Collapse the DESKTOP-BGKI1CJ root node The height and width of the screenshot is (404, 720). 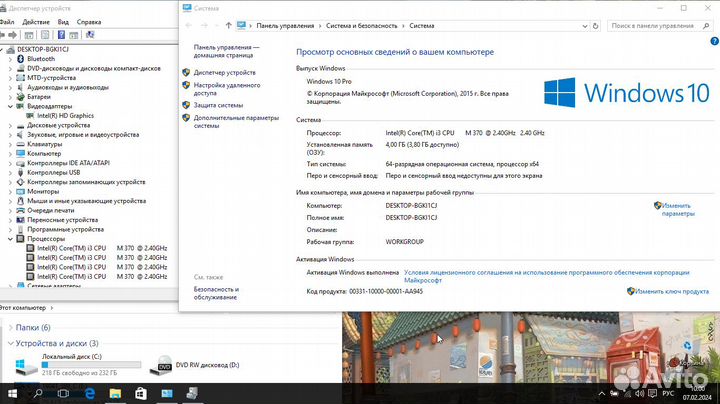click(1, 50)
